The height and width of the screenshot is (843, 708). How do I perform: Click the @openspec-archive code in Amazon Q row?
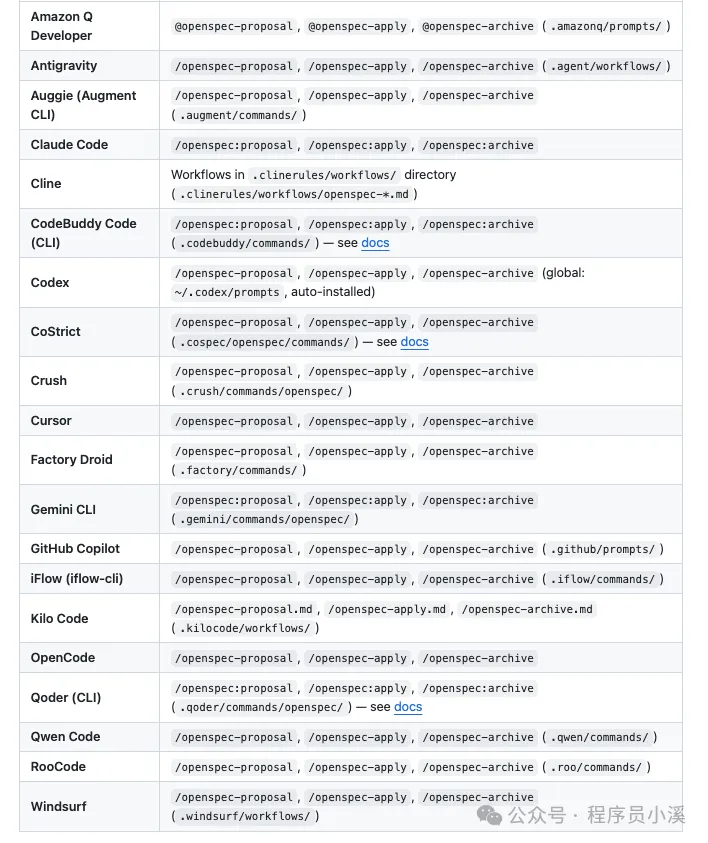click(478, 26)
